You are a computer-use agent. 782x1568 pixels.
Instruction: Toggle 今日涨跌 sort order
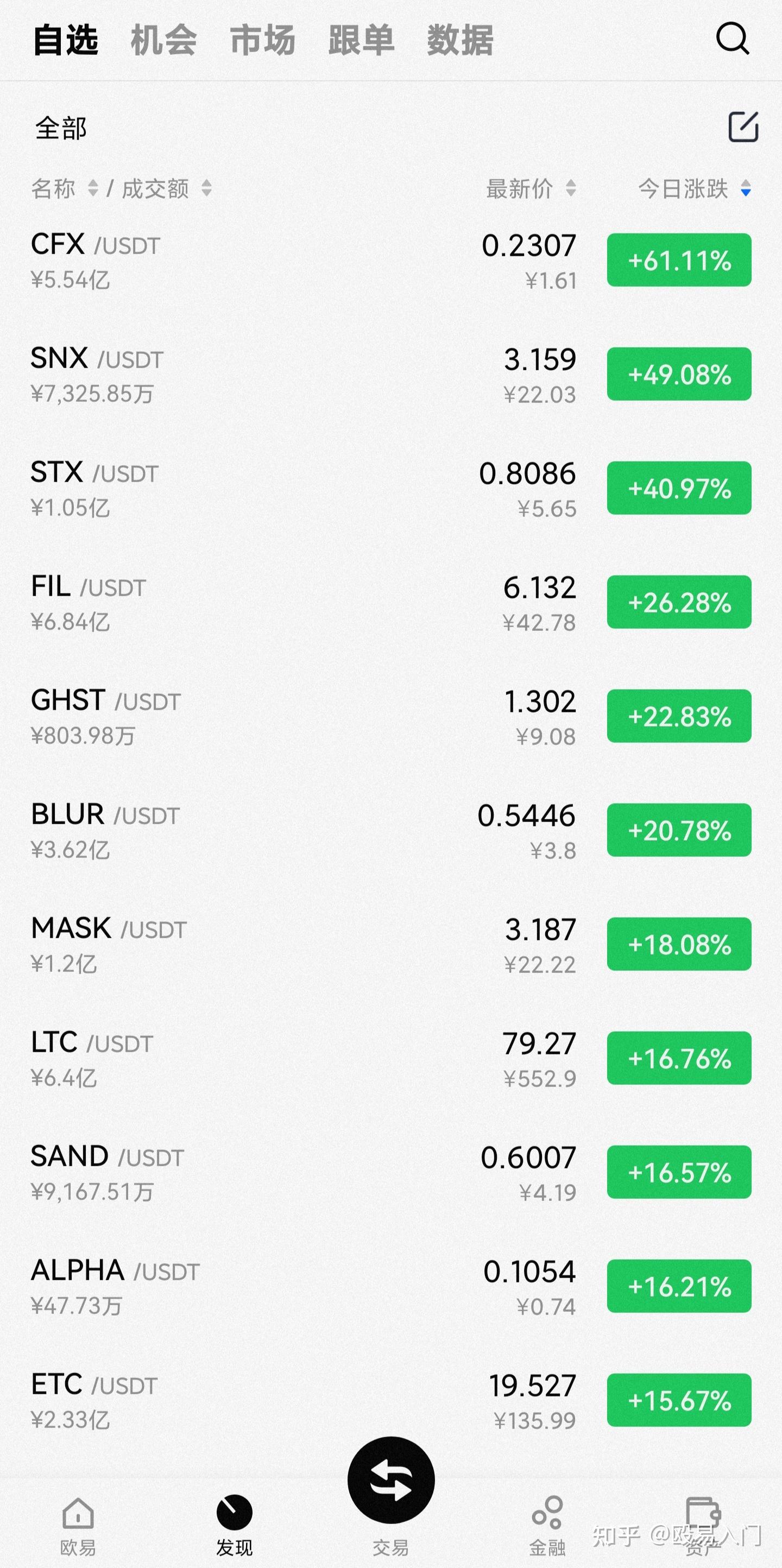[695, 188]
